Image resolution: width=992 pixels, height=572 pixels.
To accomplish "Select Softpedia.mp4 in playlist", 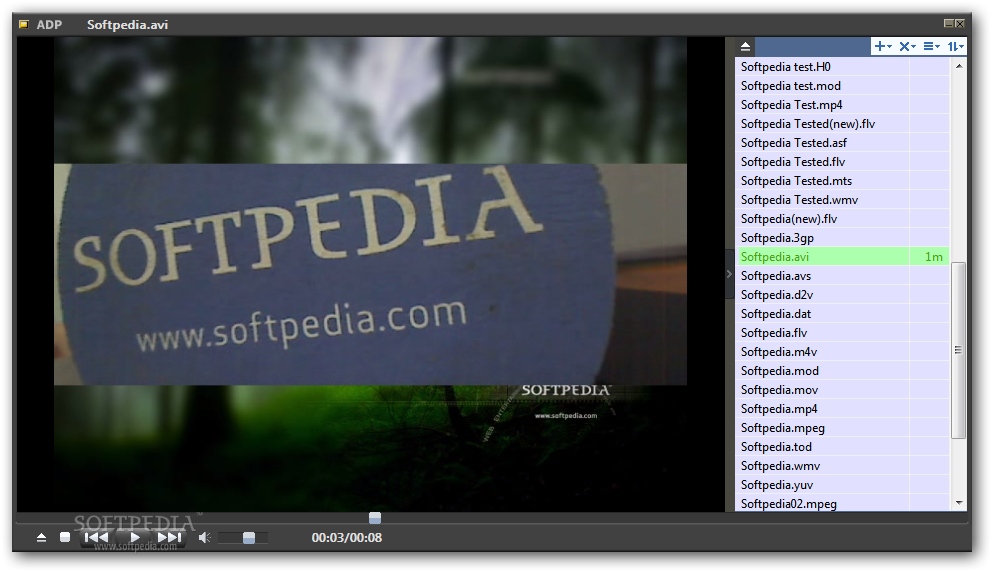I will click(x=841, y=408).
